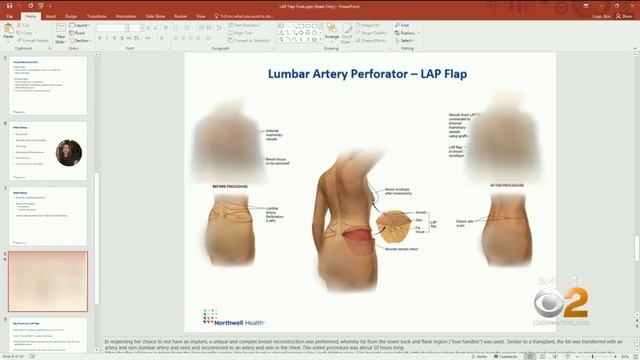Viewport: 640px width, 360px height.
Task: Start Slide Show from status bar icon
Action: click(x=568, y=356)
